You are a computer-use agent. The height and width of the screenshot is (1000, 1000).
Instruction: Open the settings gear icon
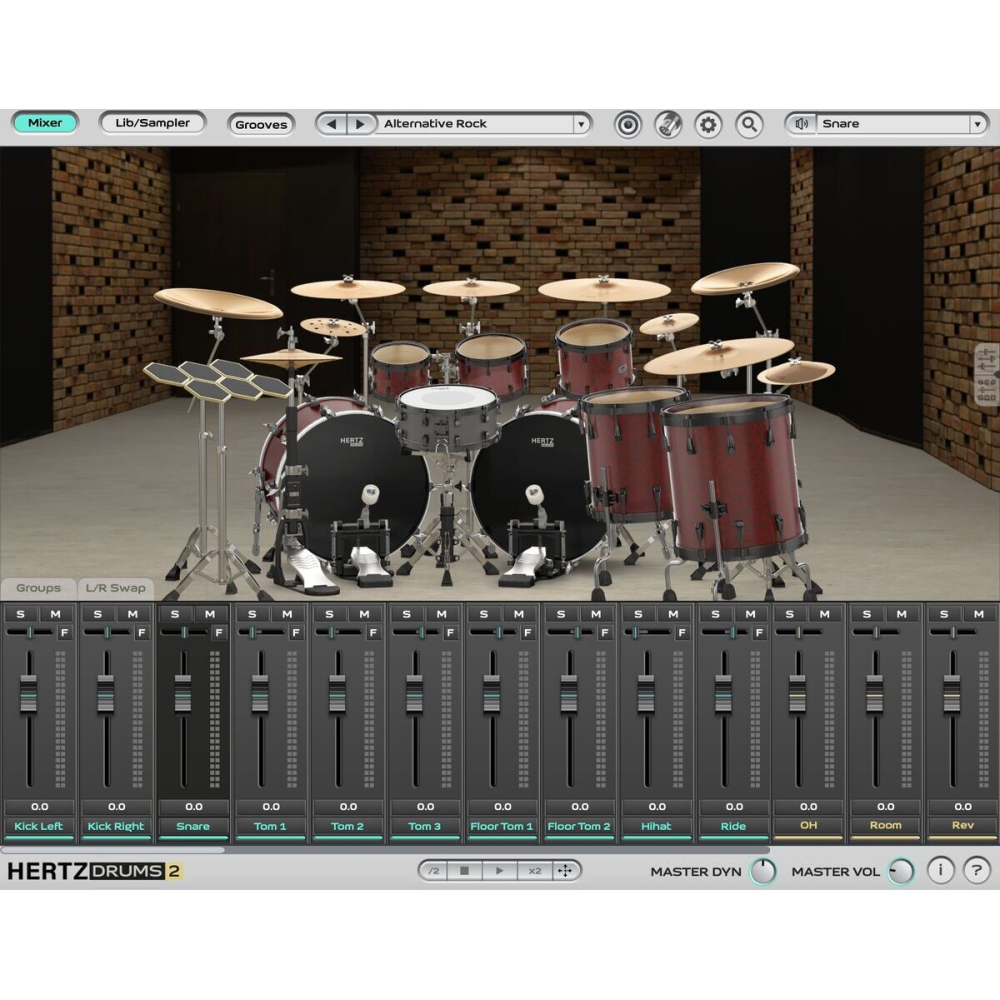[x=708, y=125]
